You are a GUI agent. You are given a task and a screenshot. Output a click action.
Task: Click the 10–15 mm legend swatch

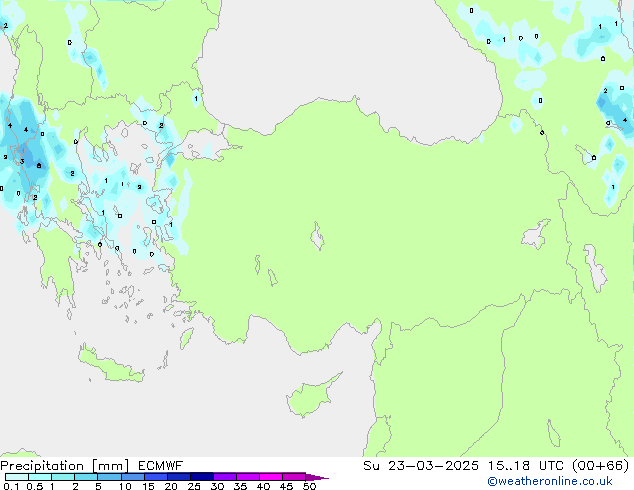pyautogui.click(x=133, y=477)
